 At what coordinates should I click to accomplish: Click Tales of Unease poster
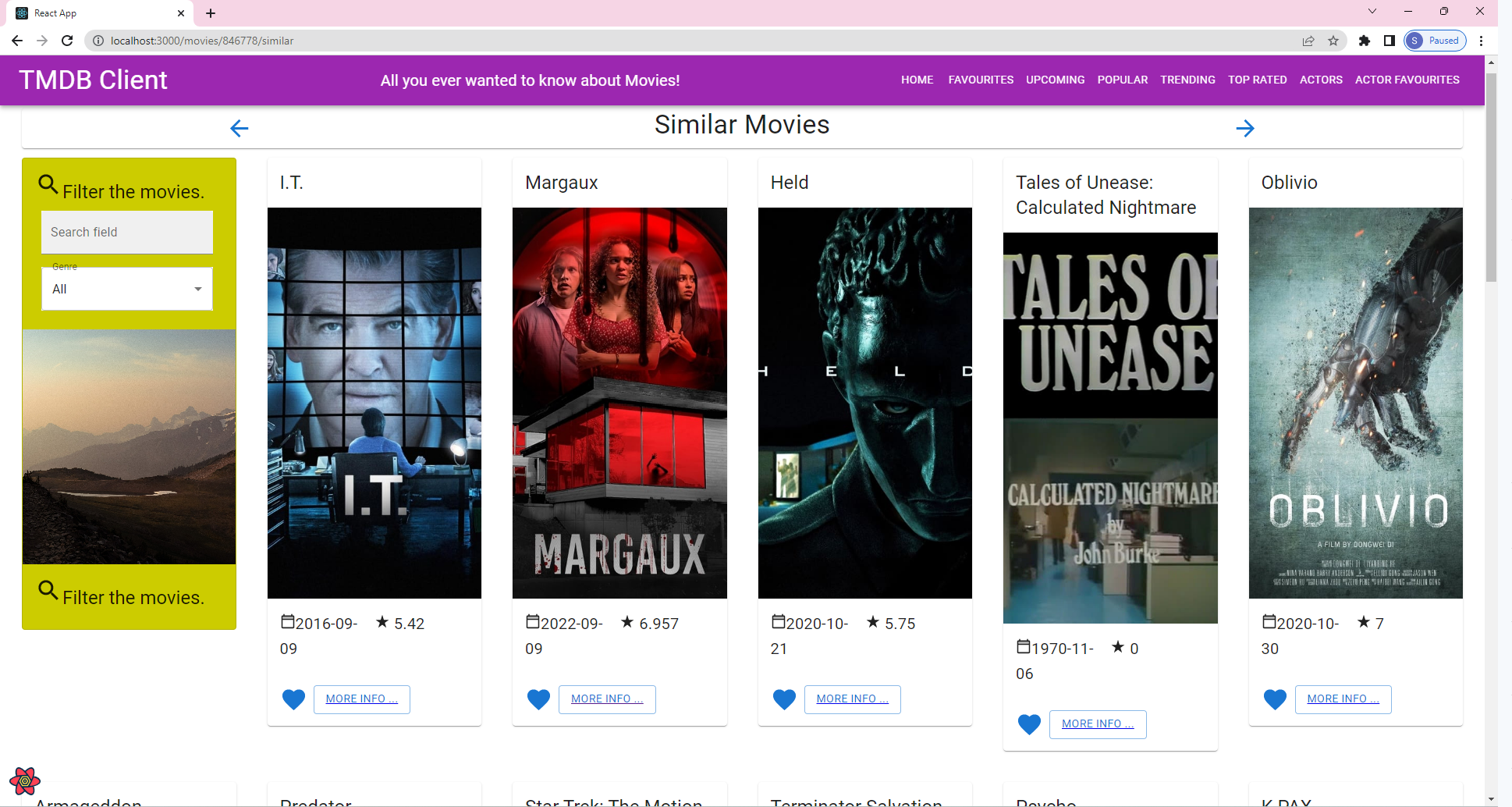click(1110, 428)
